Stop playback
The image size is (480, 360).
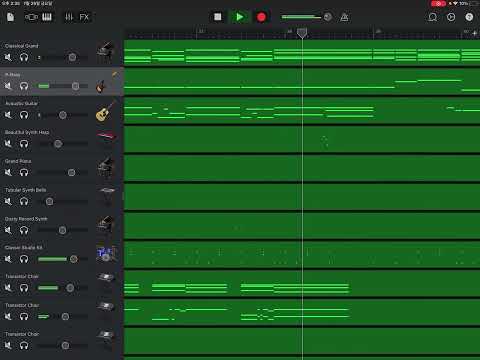tap(217, 17)
